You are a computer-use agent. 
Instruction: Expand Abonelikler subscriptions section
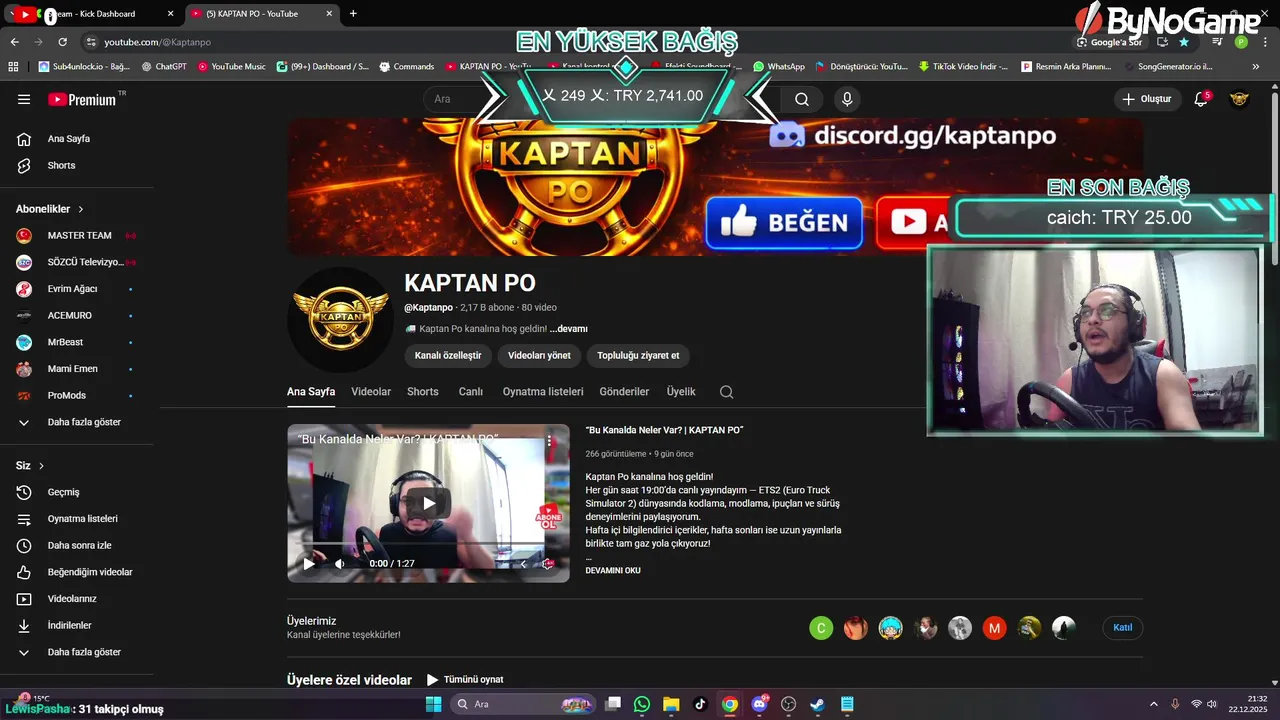click(50, 209)
